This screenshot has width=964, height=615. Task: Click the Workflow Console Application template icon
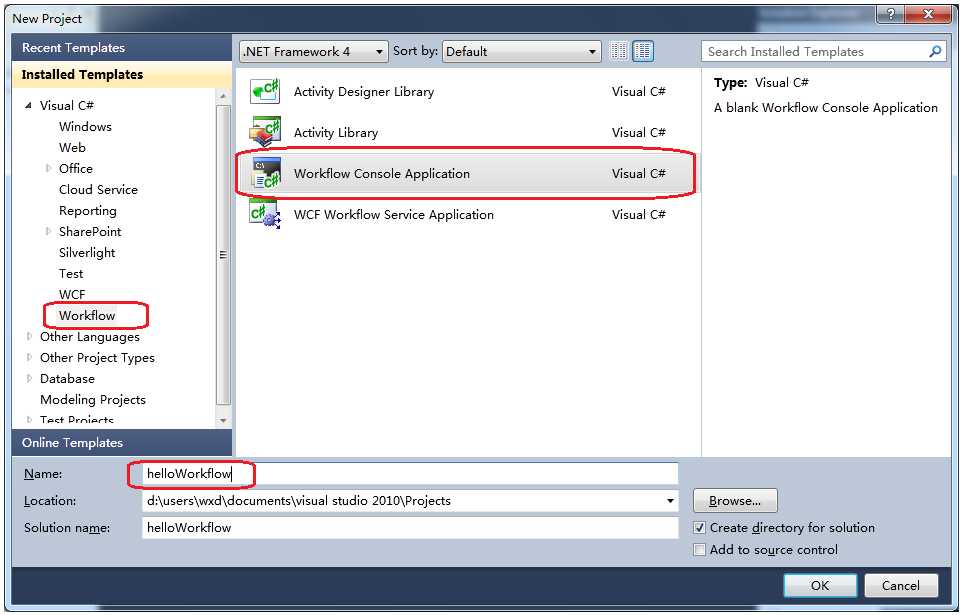coord(266,173)
